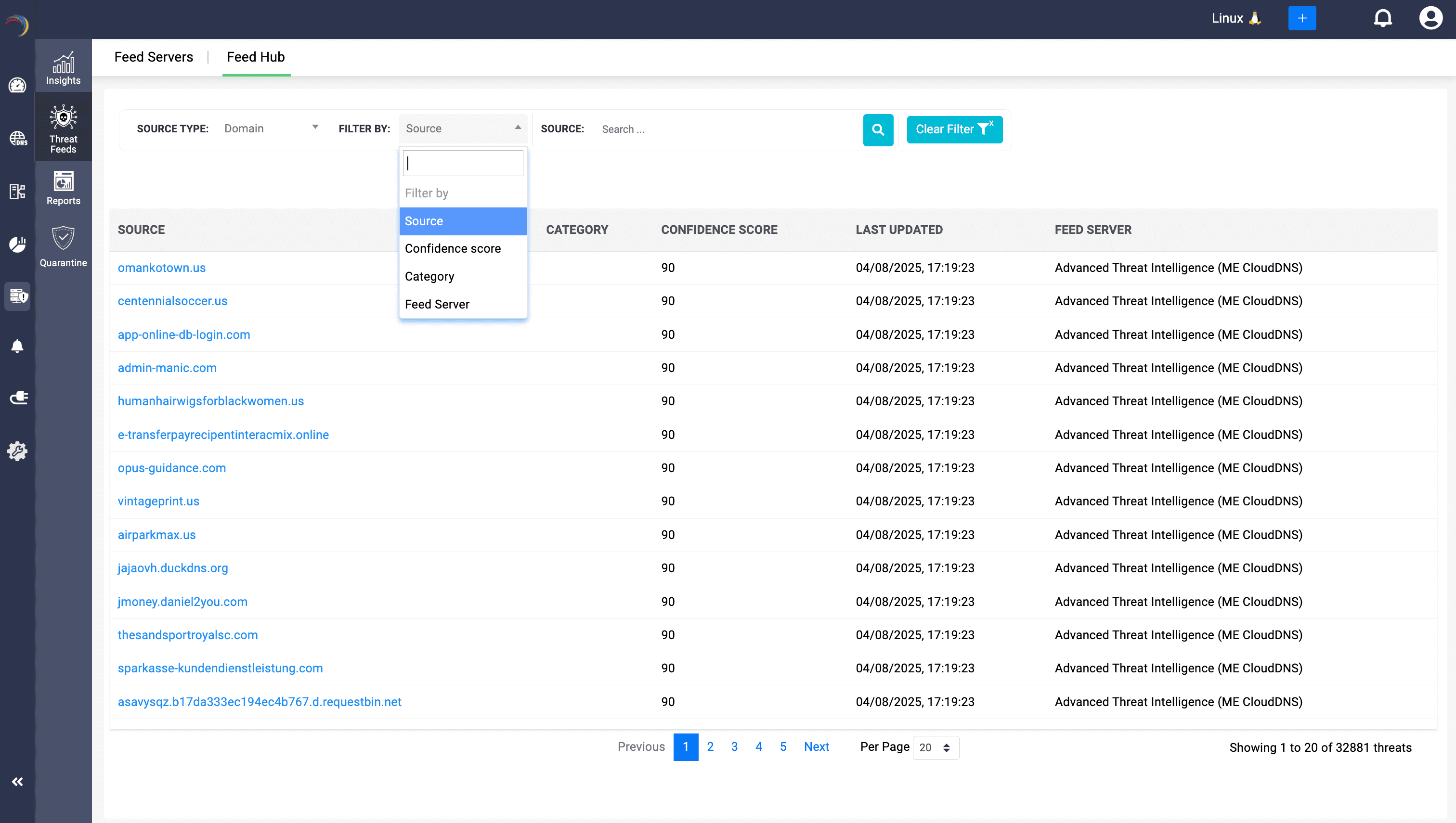
Task: Open the Source Type dropdown
Action: click(x=271, y=129)
